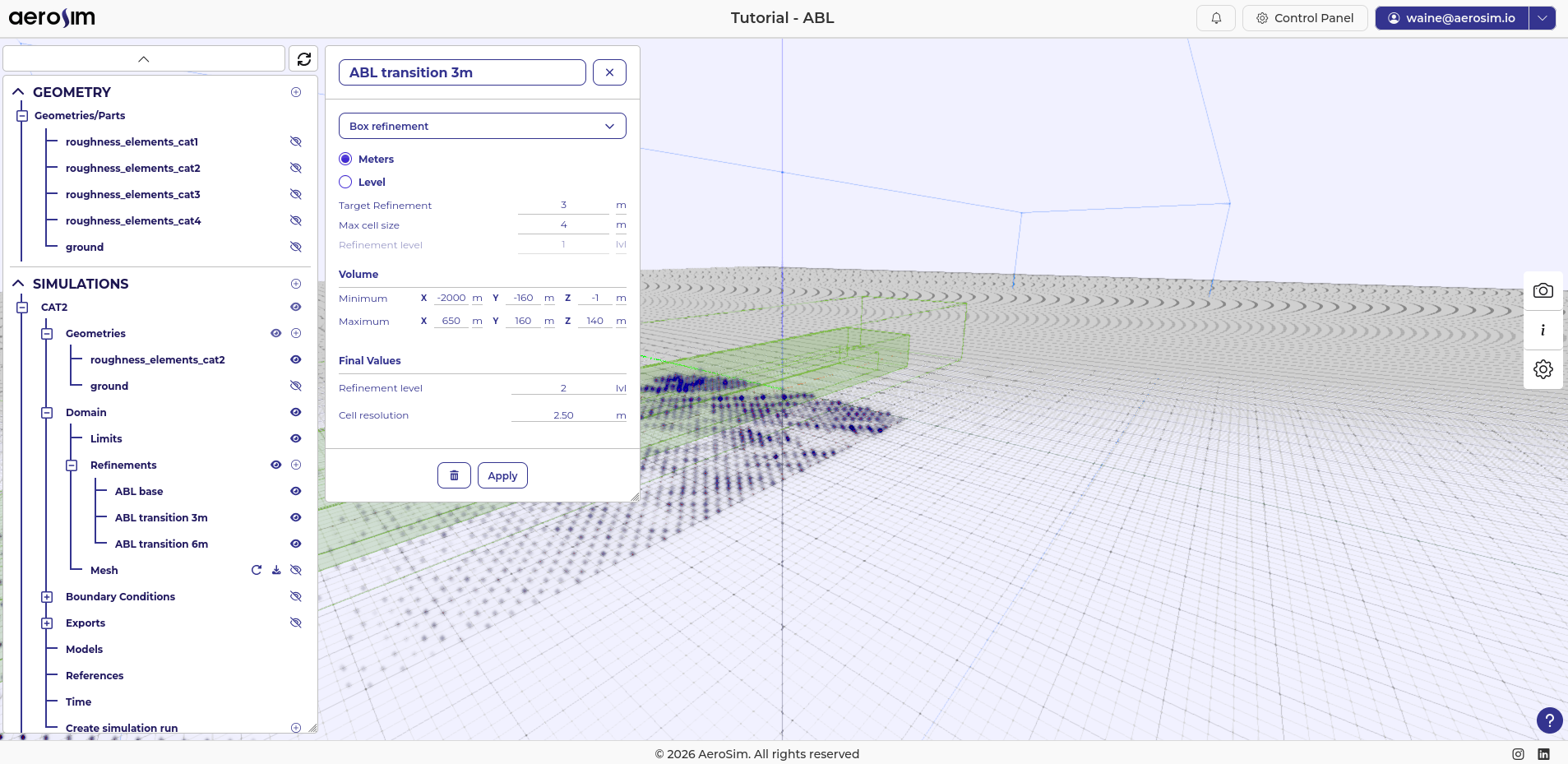Click the refresh icon above the tree

303,59
